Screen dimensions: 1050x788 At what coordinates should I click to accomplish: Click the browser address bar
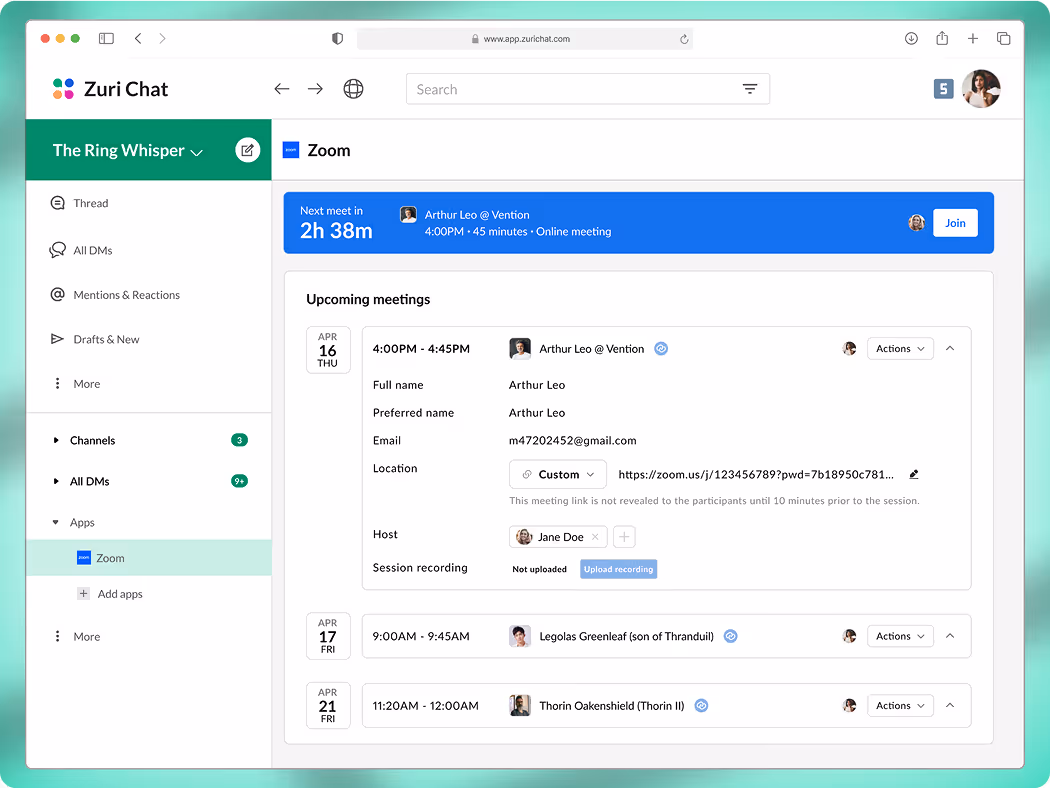point(524,39)
